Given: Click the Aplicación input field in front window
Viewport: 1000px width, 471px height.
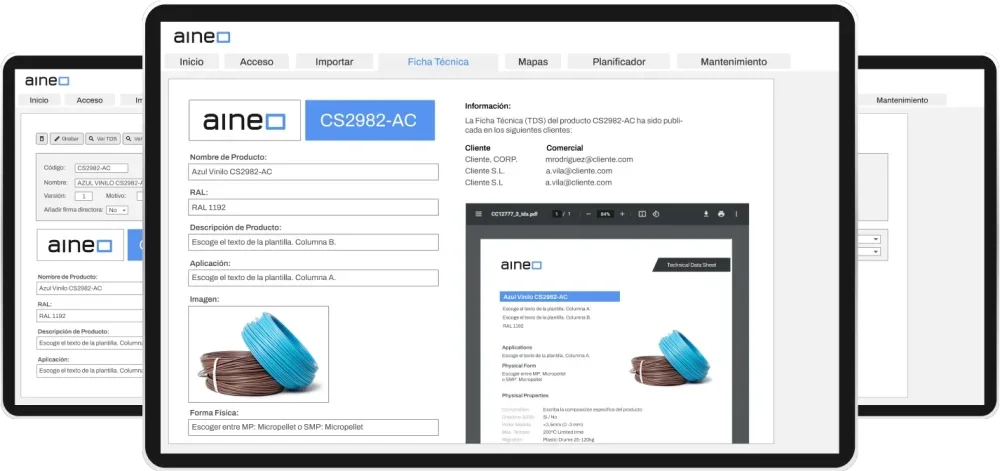Looking at the screenshot, I should coord(314,278).
